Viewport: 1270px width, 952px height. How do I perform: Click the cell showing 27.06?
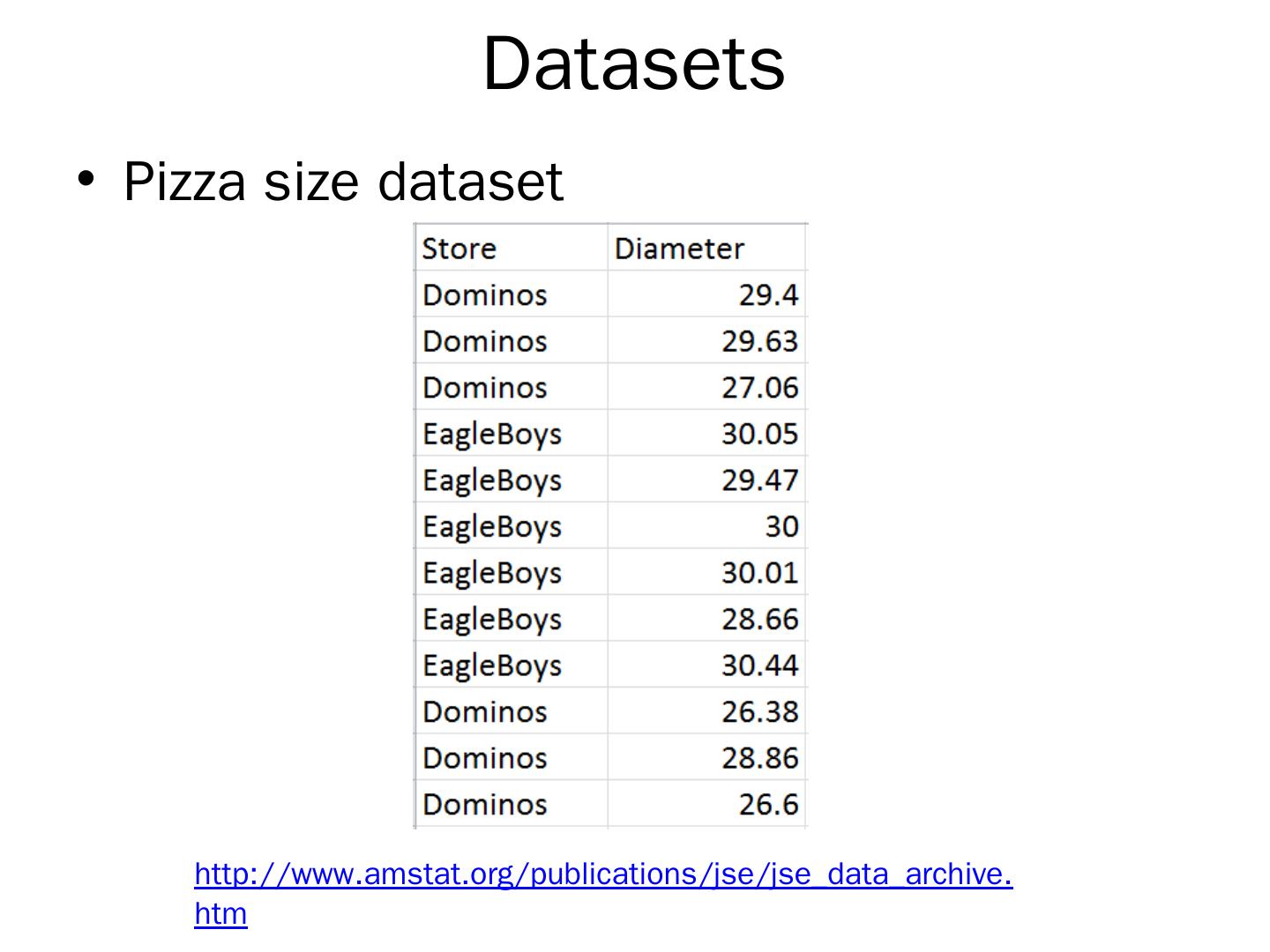click(x=759, y=388)
